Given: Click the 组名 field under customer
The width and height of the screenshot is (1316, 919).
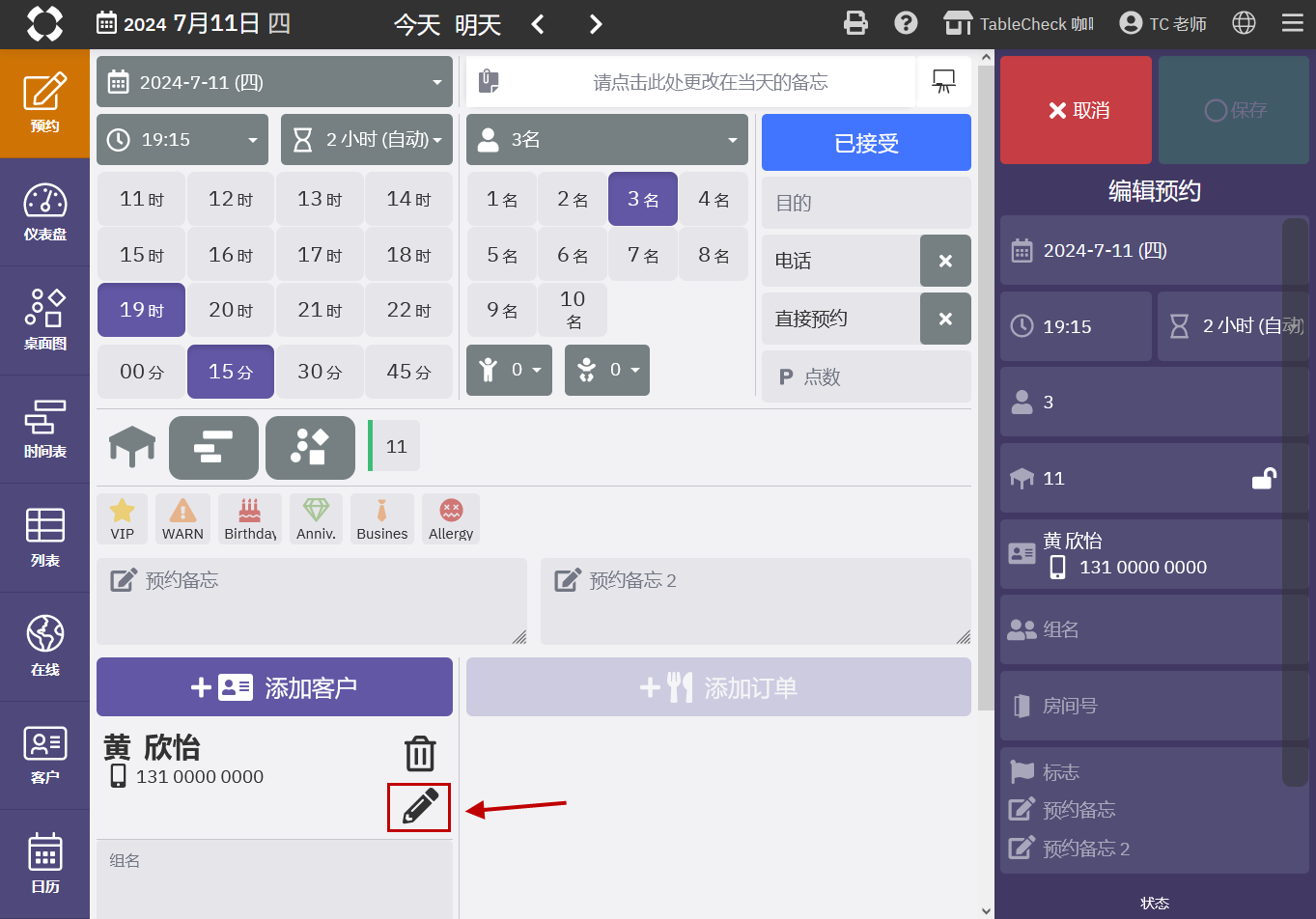Looking at the screenshot, I should point(274,879).
